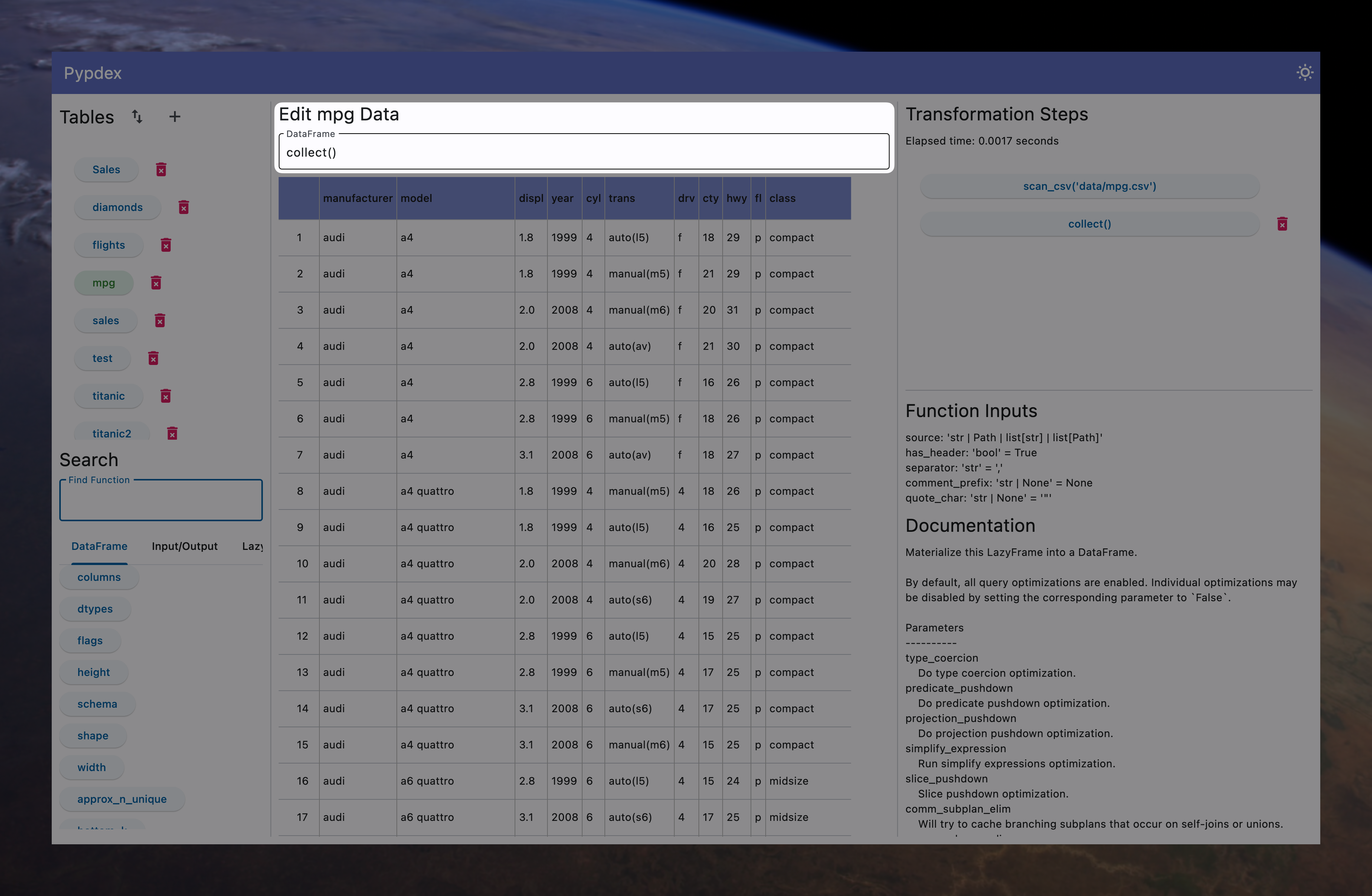Open the flights table
Image resolution: width=1372 pixels, height=896 pixels.
pyautogui.click(x=108, y=245)
